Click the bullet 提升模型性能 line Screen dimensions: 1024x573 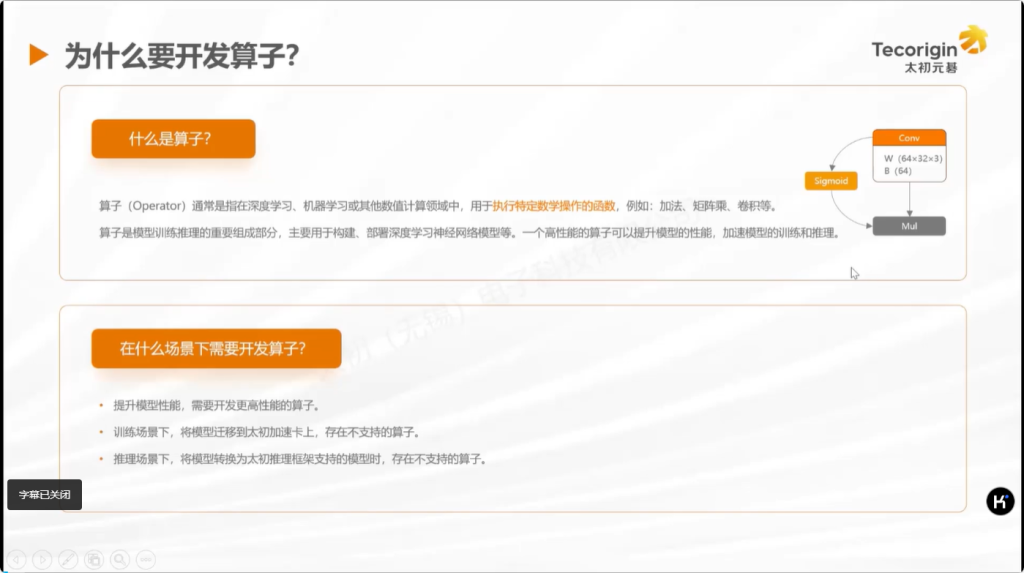click(216, 406)
